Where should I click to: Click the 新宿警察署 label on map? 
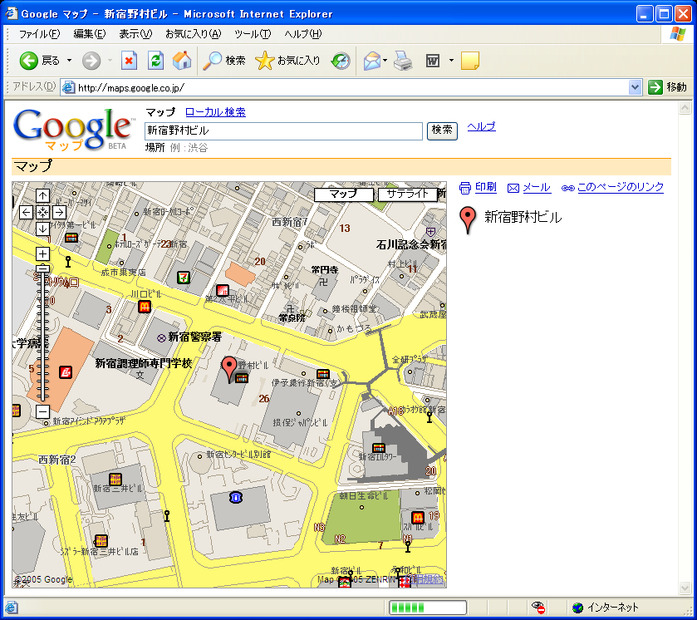[195, 337]
